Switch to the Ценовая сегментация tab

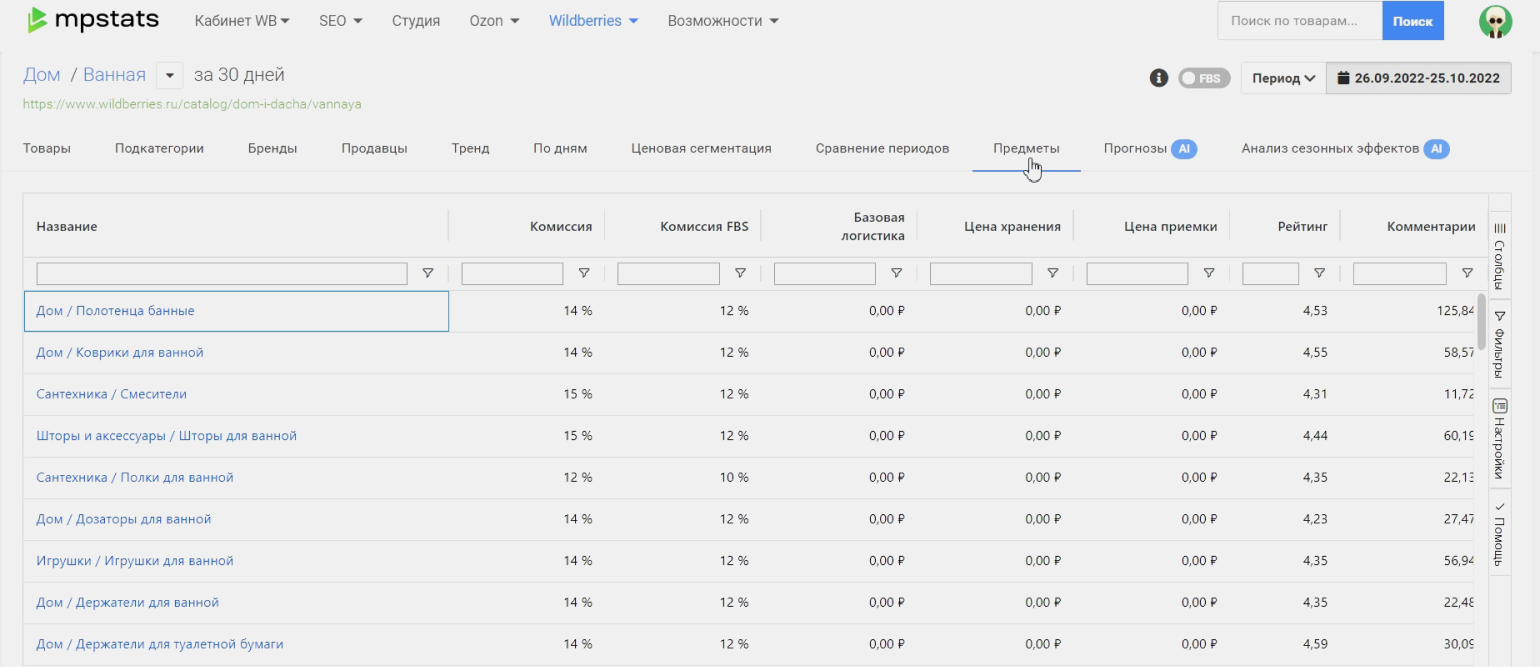[x=701, y=149]
